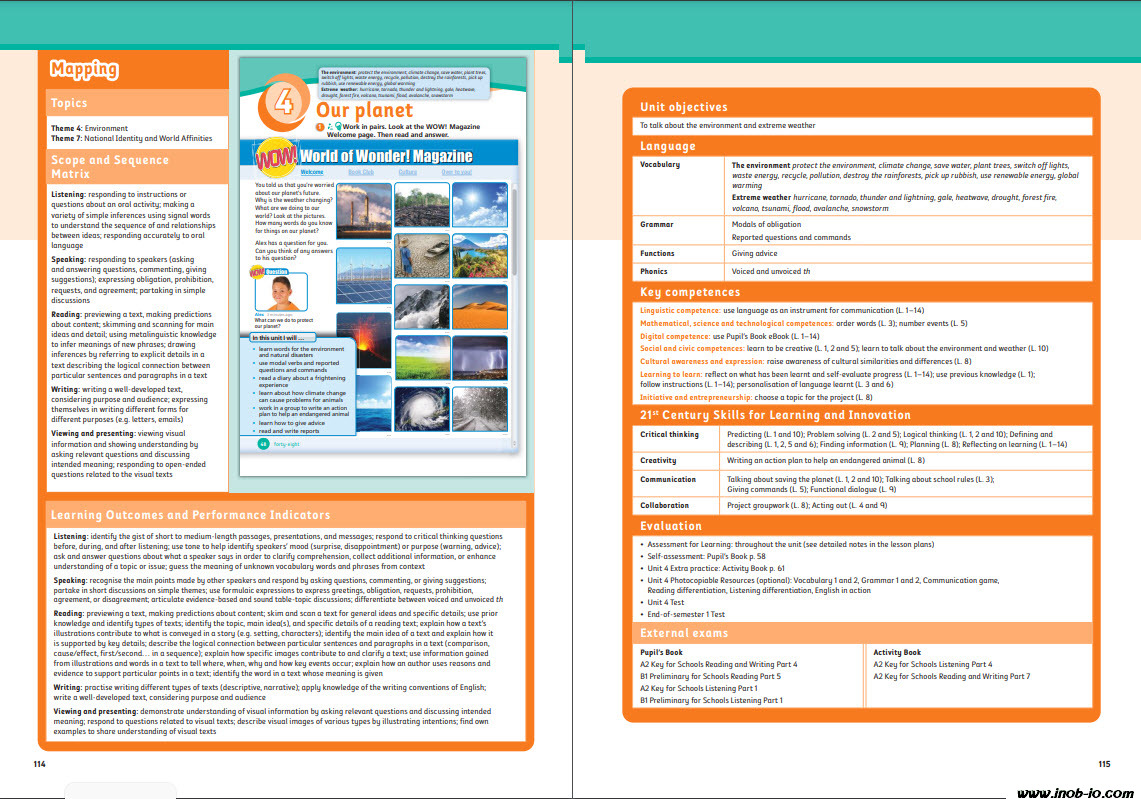Click the green page 48 circle
Viewport: 1141px width, 799px height.
[263, 443]
